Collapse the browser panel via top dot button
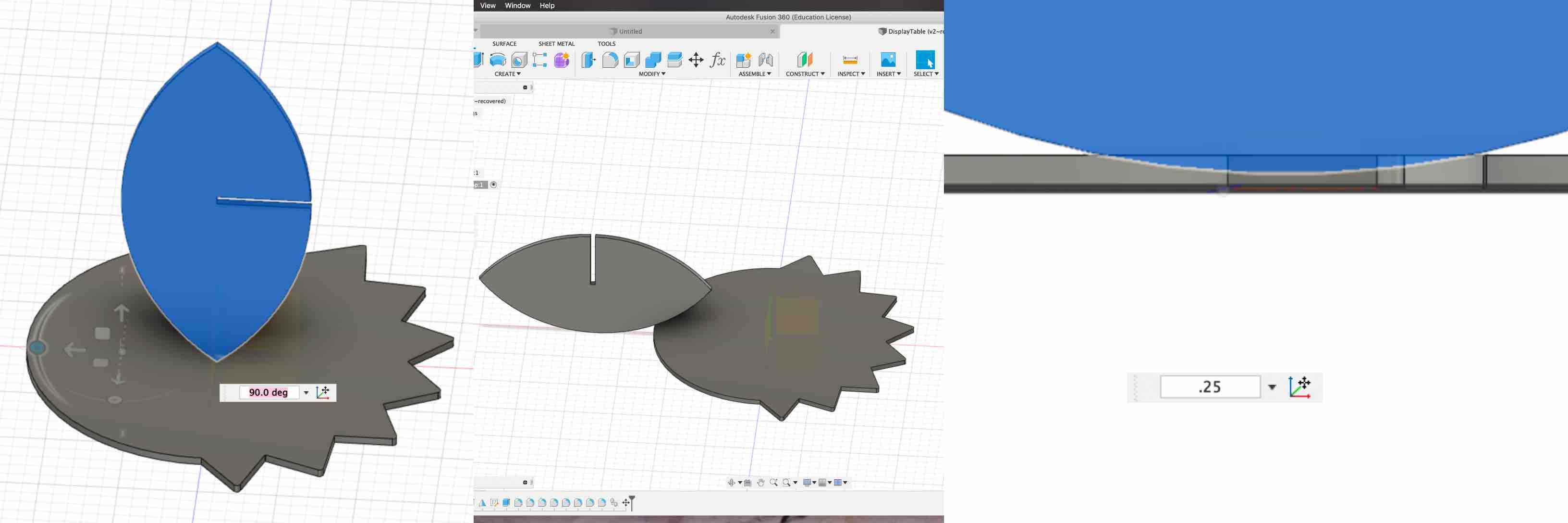The width and height of the screenshot is (1568, 523). pos(525,87)
